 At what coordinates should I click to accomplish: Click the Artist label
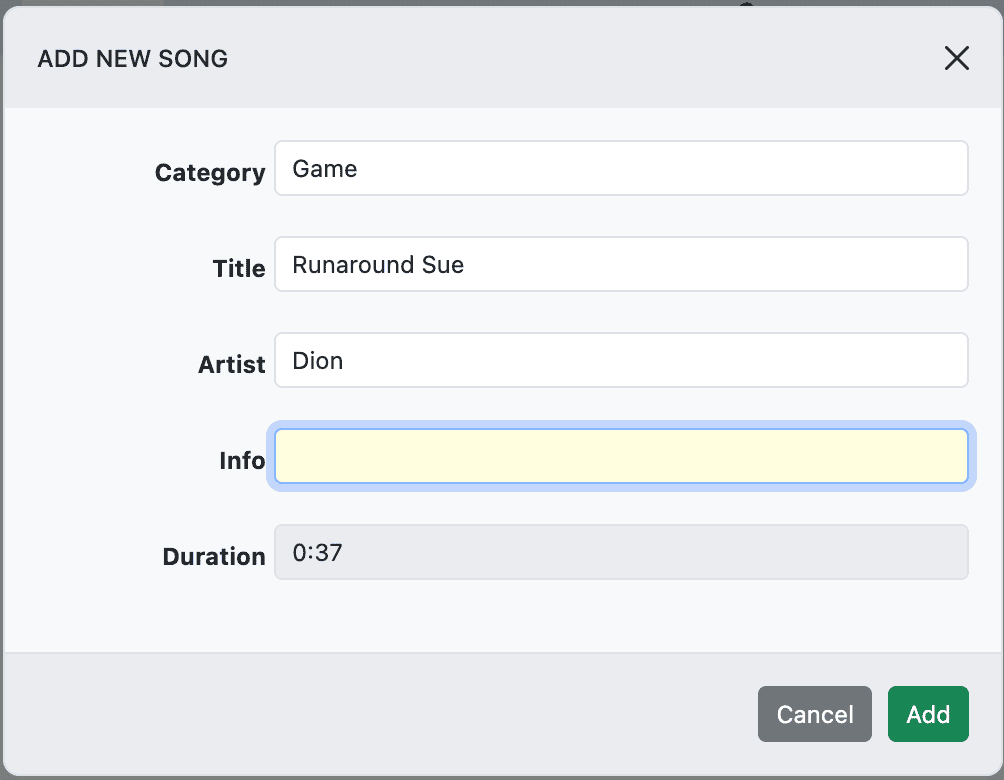click(231, 364)
